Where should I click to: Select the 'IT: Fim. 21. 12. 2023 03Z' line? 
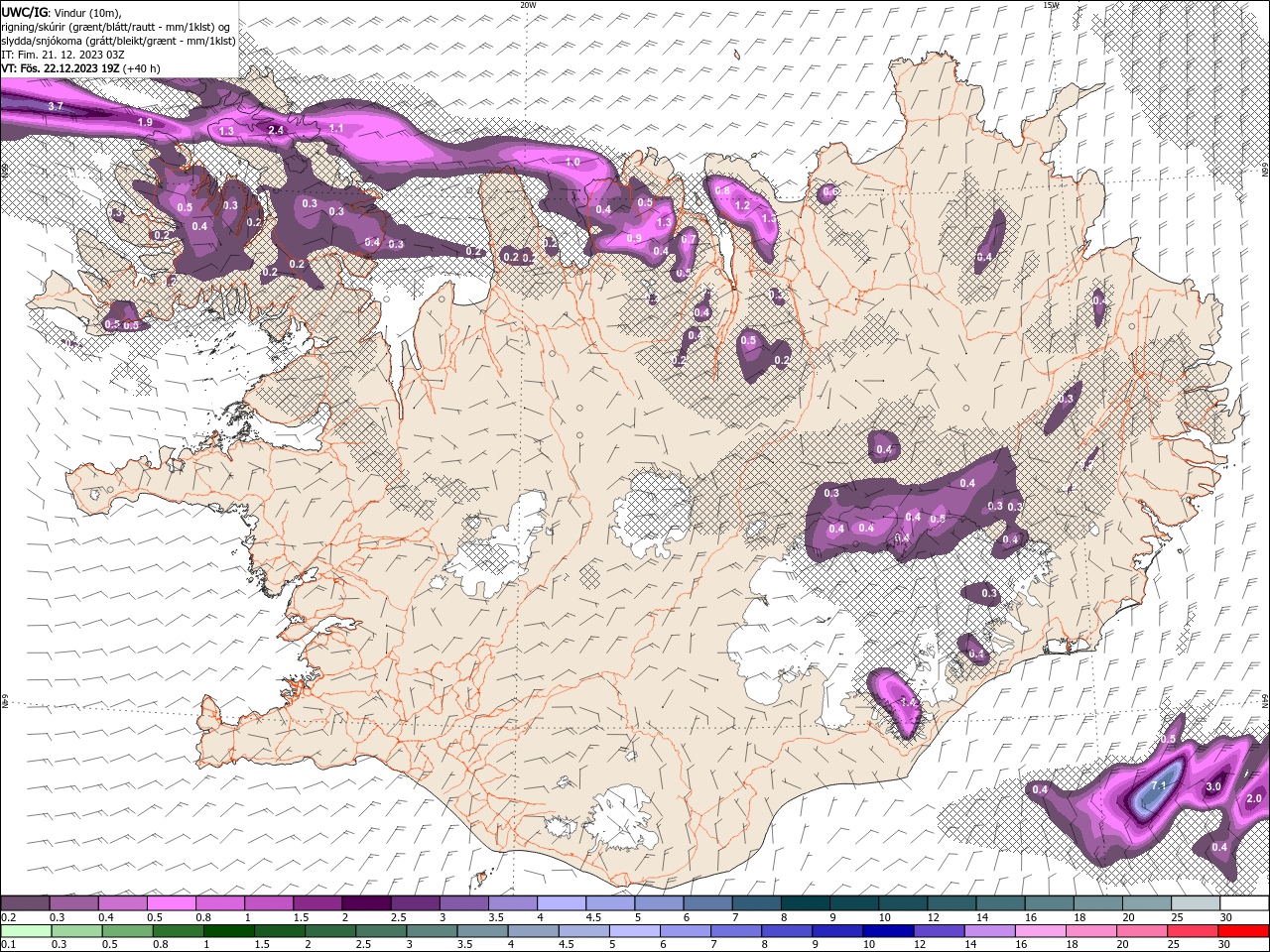pos(63,54)
